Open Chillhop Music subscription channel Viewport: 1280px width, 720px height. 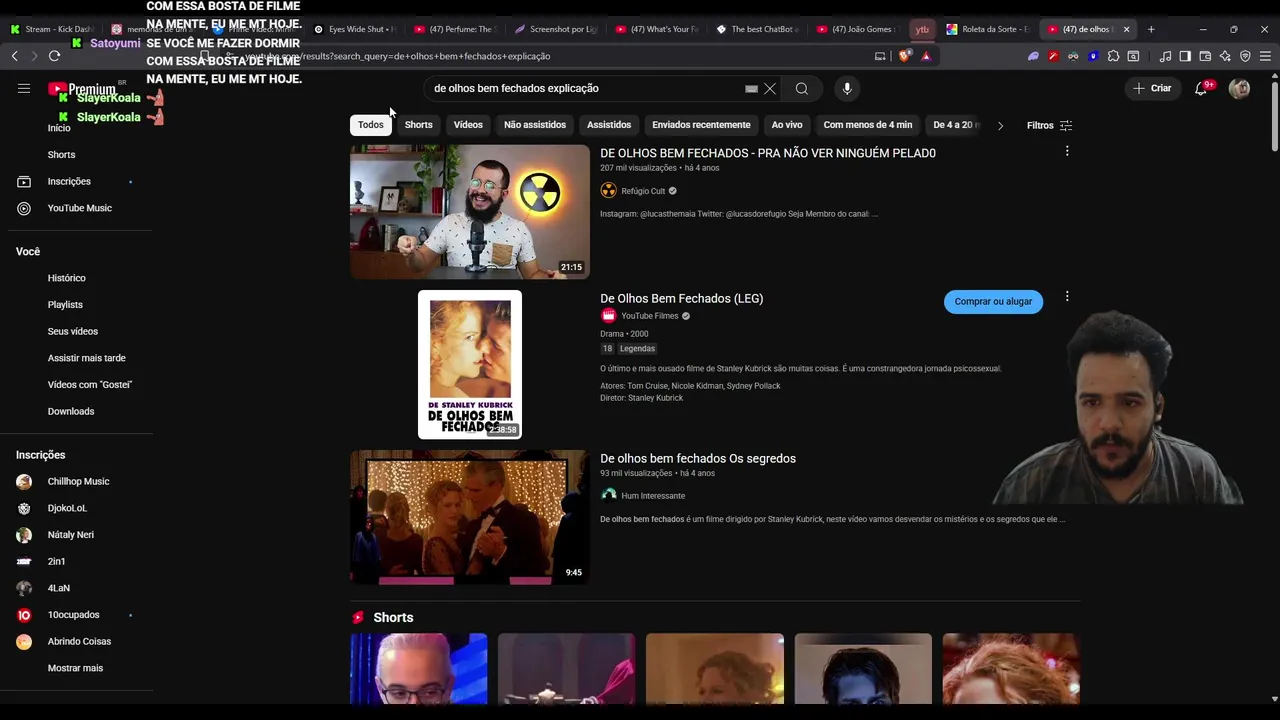coord(76,482)
